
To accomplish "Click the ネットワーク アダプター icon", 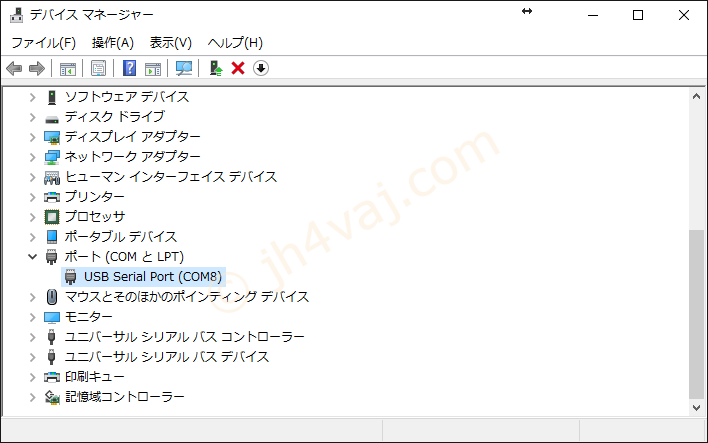I will pyautogui.click(x=52, y=157).
